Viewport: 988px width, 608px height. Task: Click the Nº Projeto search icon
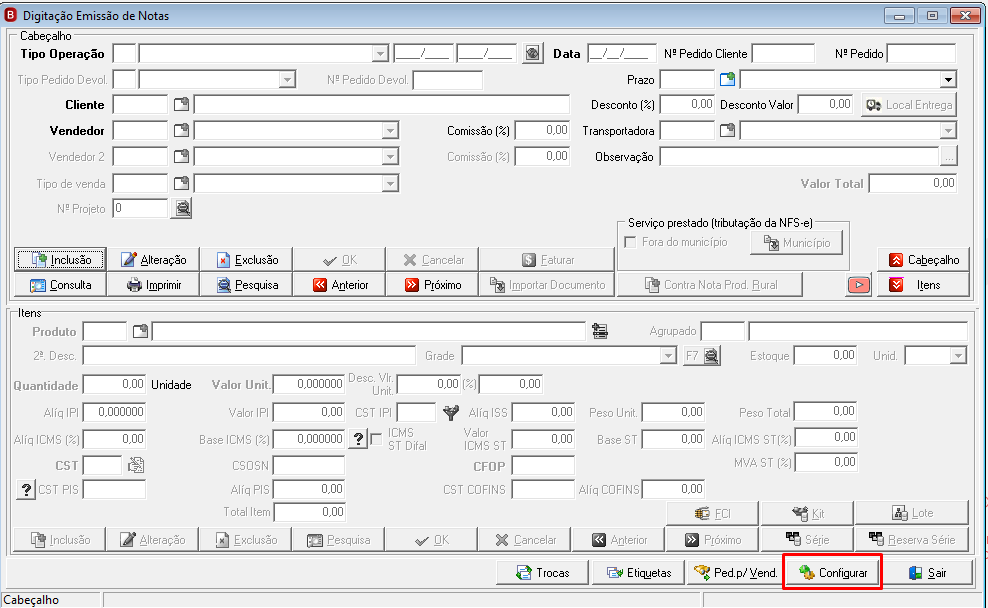pos(182,208)
